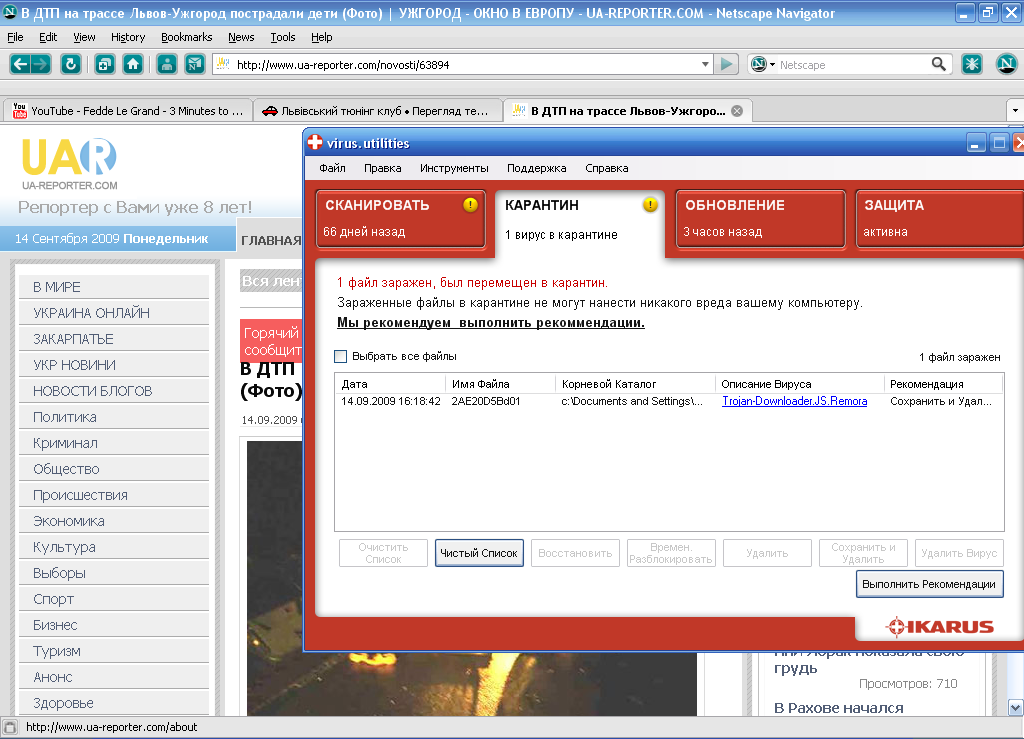Open the Файл menu in virus.utilities
The image size is (1024, 739).
[x=332, y=168]
